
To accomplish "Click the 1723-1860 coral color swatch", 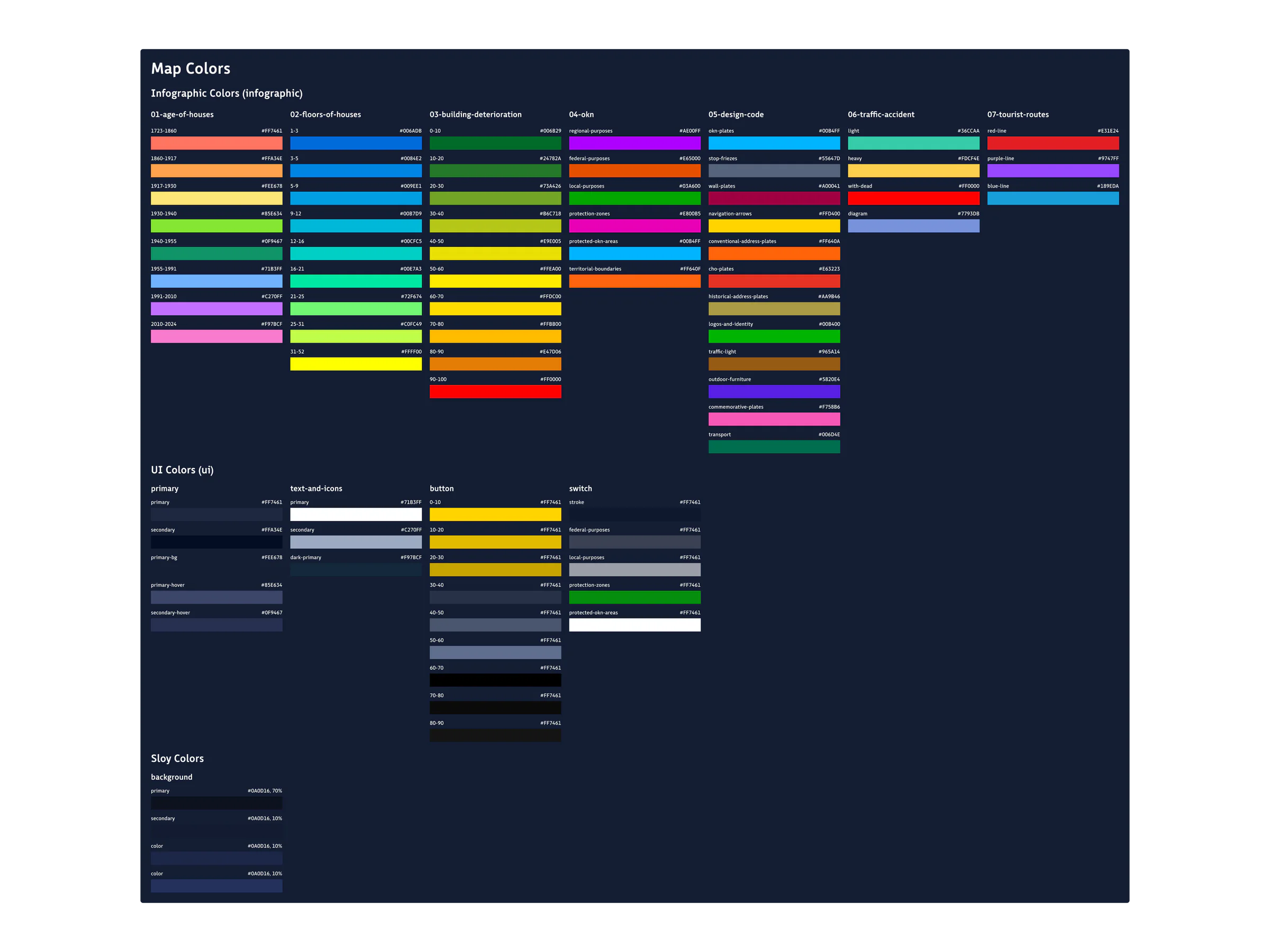I will tap(216, 143).
